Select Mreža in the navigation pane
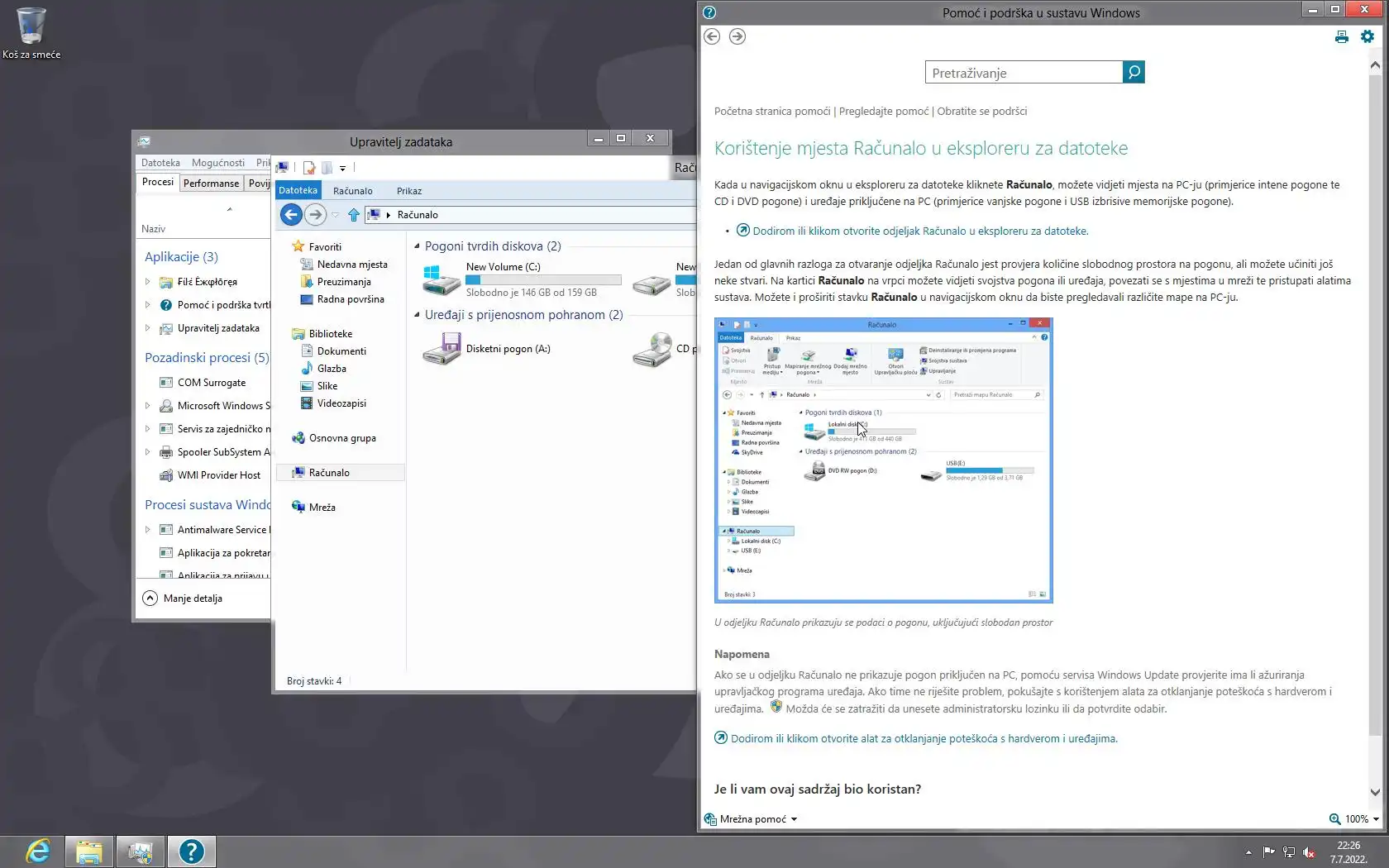Viewport: 1389px width, 868px height. click(314, 508)
